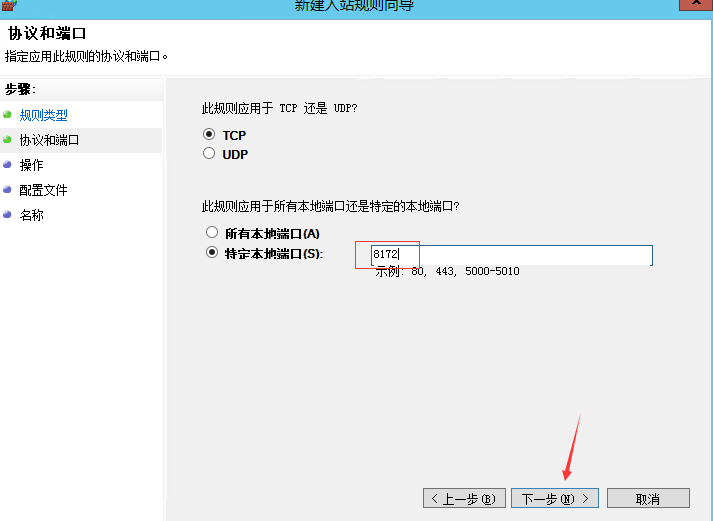Screen dimensions: 713x521
Task: Click the firewall wizard title bar icon
Action: point(9,5)
